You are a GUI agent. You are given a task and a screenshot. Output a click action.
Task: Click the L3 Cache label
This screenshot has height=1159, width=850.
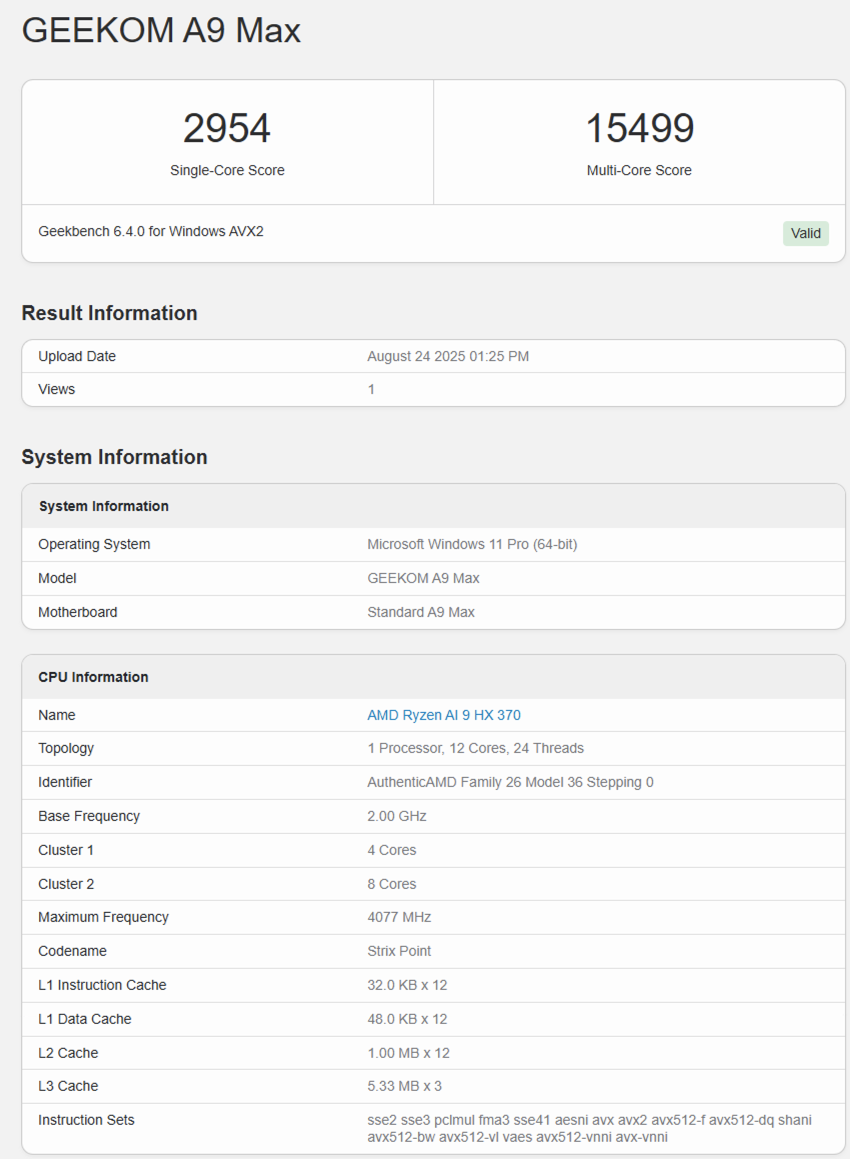pyautogui.click(x=68, y=1086)
